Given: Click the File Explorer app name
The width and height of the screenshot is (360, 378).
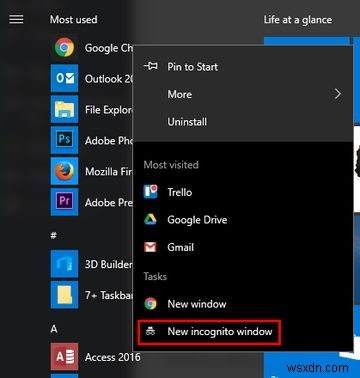Looking at the screenshot, I should (x=109, y=110).
